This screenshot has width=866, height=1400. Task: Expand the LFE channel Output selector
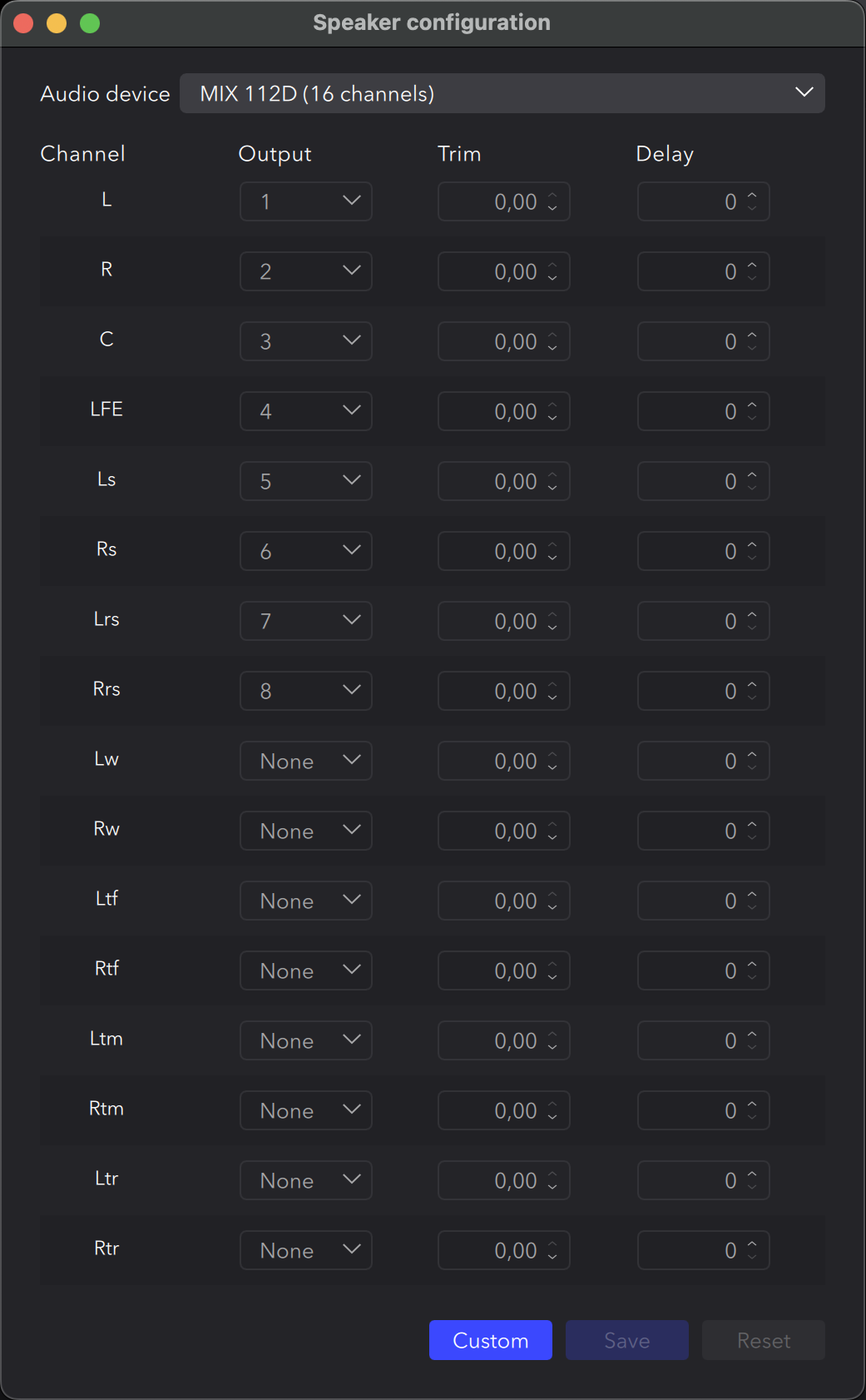(305, 411)
